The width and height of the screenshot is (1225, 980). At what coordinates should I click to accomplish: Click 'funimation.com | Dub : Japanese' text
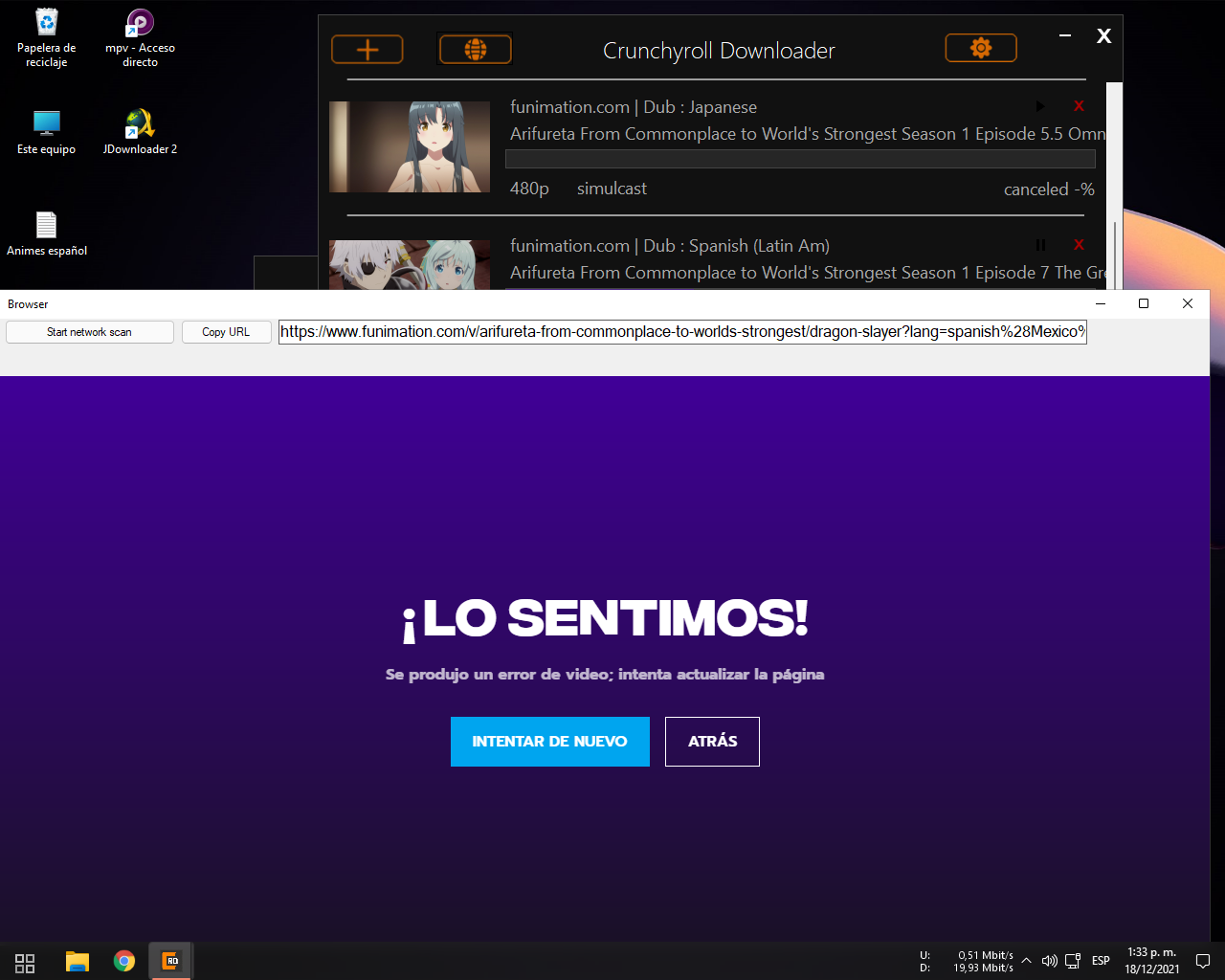click(634, 107)
